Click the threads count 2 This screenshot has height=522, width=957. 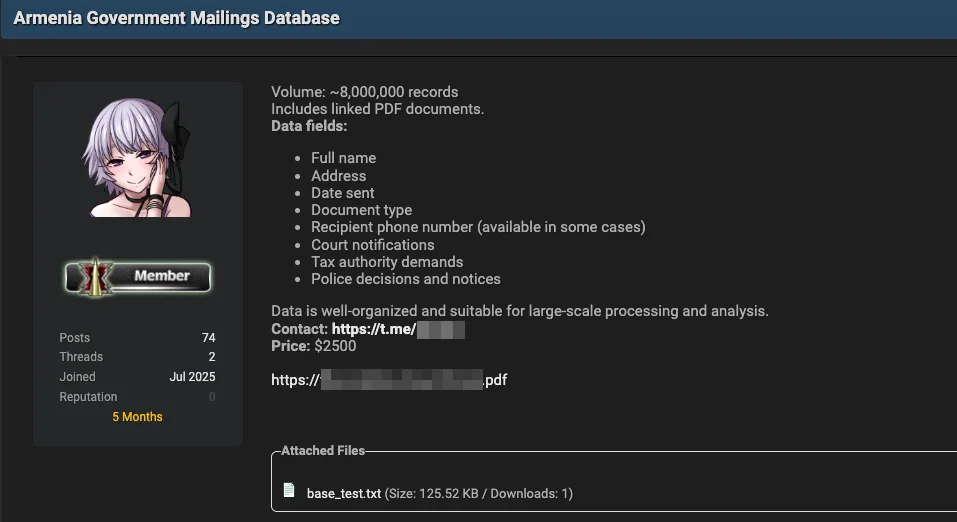tap(211, 357)
